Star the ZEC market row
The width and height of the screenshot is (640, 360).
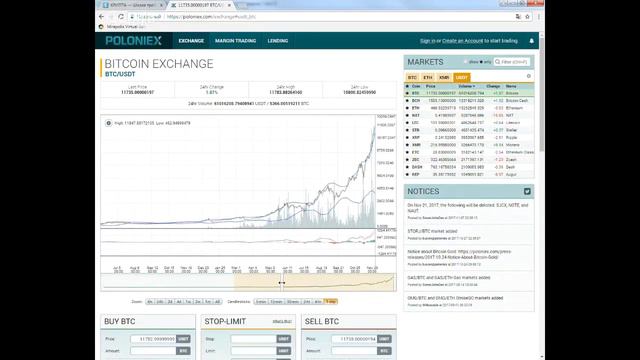(407, 160)
